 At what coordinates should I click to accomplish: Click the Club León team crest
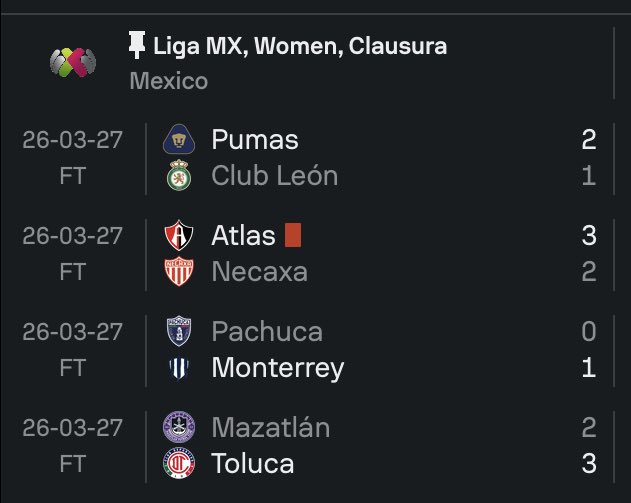pyautogui.click(x=178, y=177)
